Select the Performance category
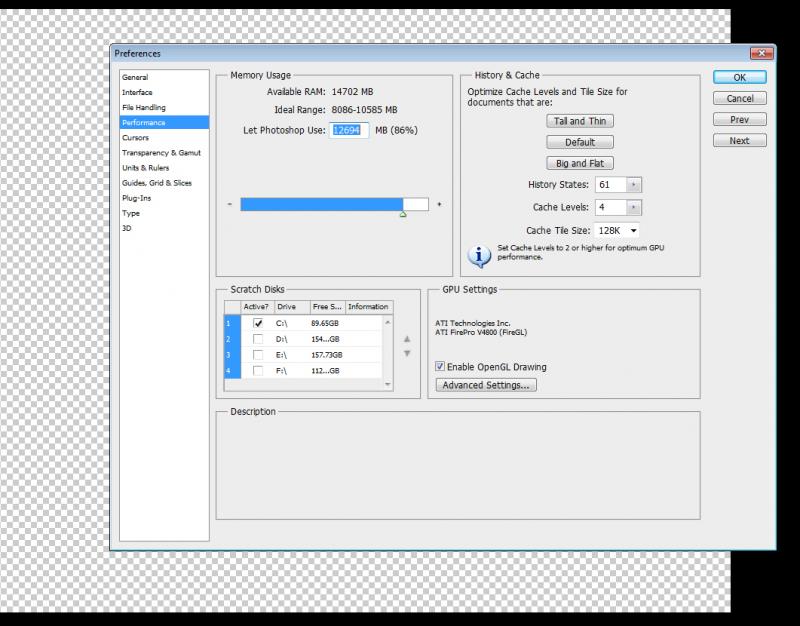The image size is (800, 626). pos(164,122)
